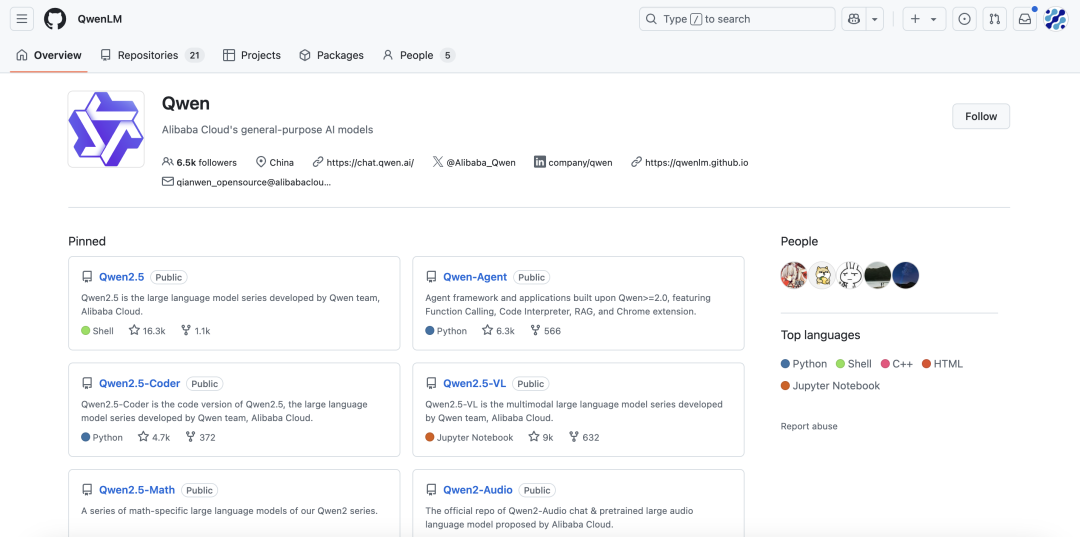Click the People count badge 5
The height and width of the screenshot is (537, 1080).
448,55
